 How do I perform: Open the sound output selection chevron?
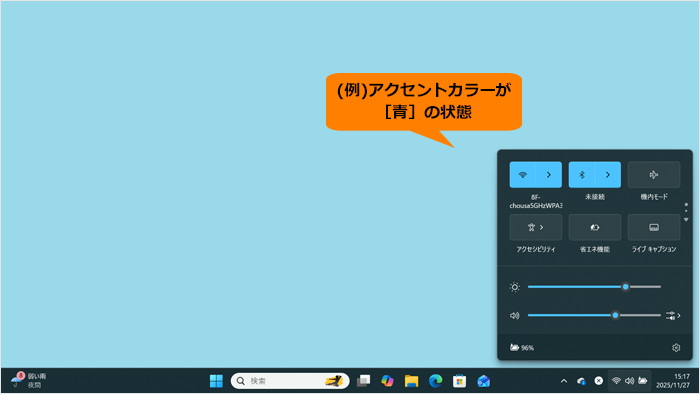[x=673, y=315]
